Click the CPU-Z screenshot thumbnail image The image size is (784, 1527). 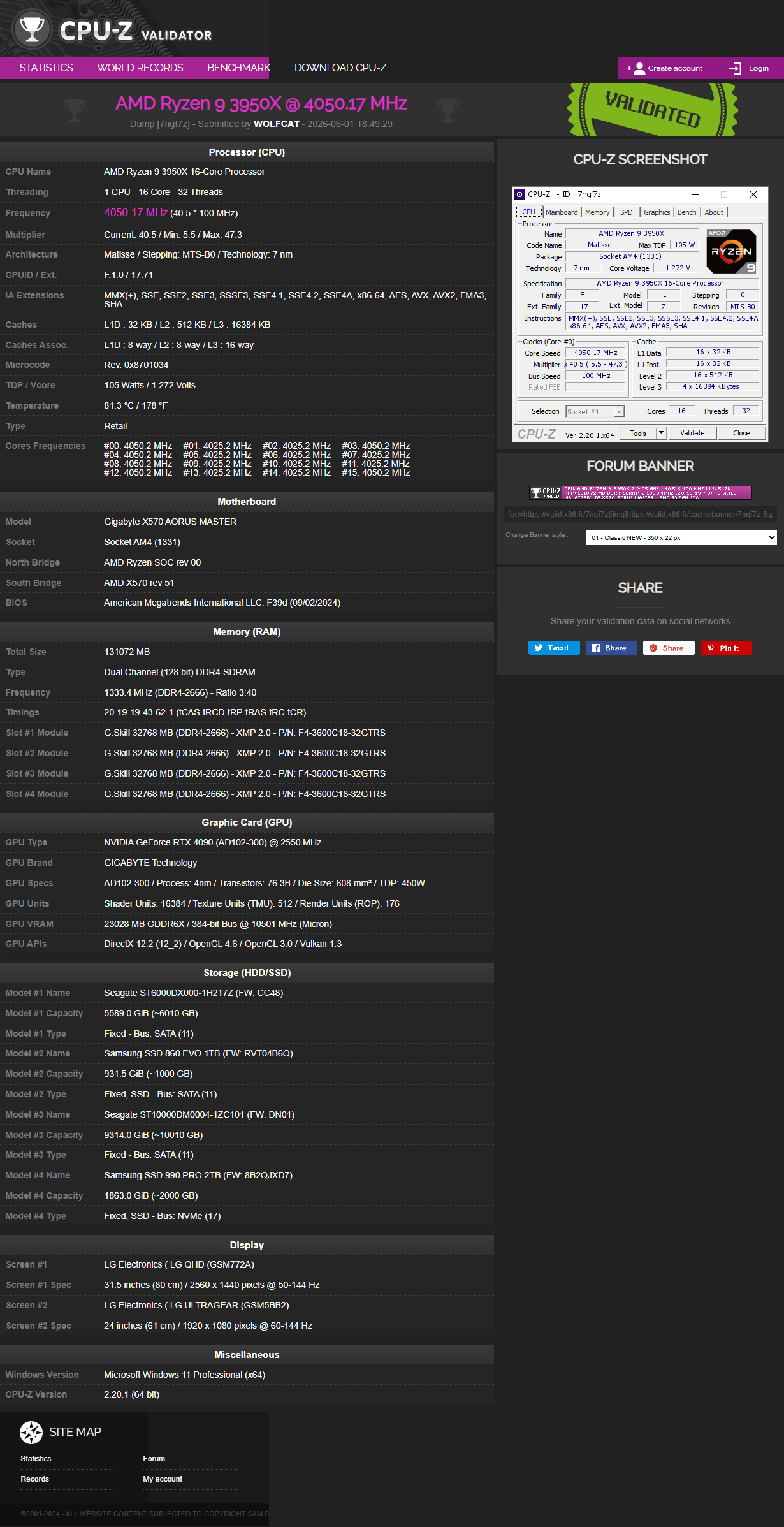tap(640, 314)
